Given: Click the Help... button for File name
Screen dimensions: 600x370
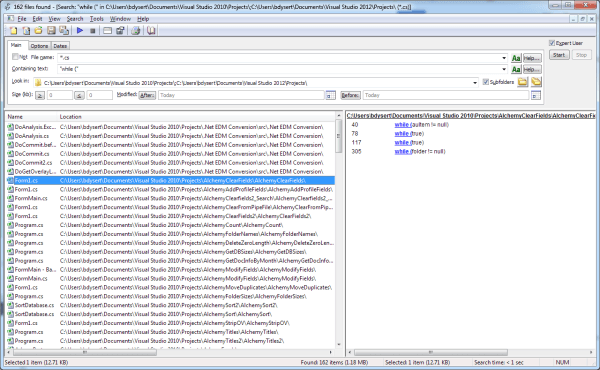Looking at the screenshot, I should (532, 58).
